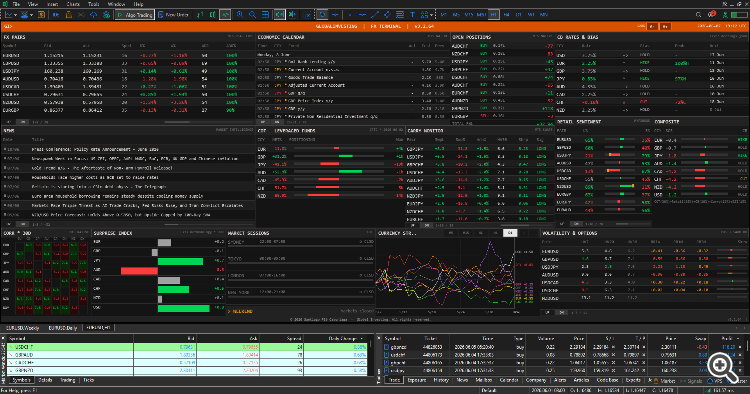This screenshot has width=750, height=394.
Task: Click the zoom in magnifier icon
Action: pos(240,15)
